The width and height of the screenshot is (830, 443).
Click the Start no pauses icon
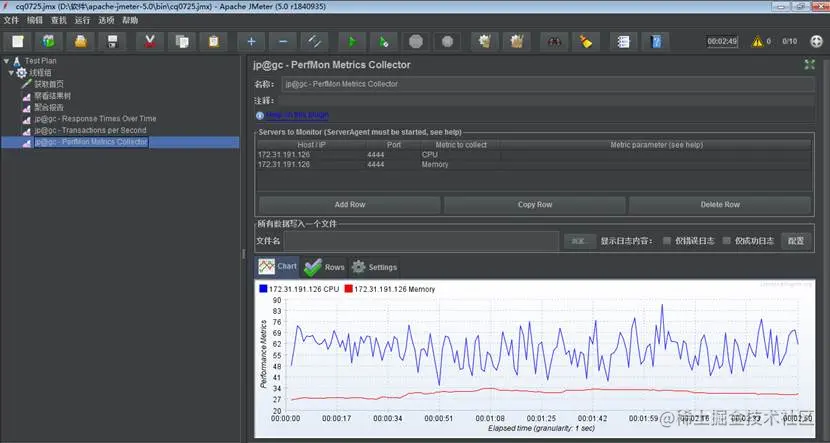pyautogui.click(x=384, y=42)
